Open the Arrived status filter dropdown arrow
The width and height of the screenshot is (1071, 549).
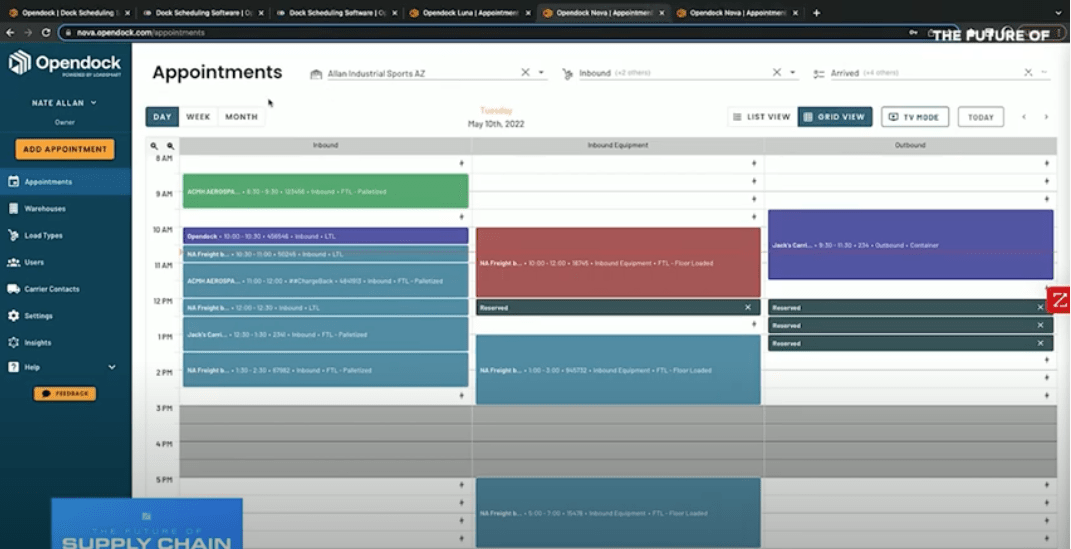click(x=1044, y=72)
